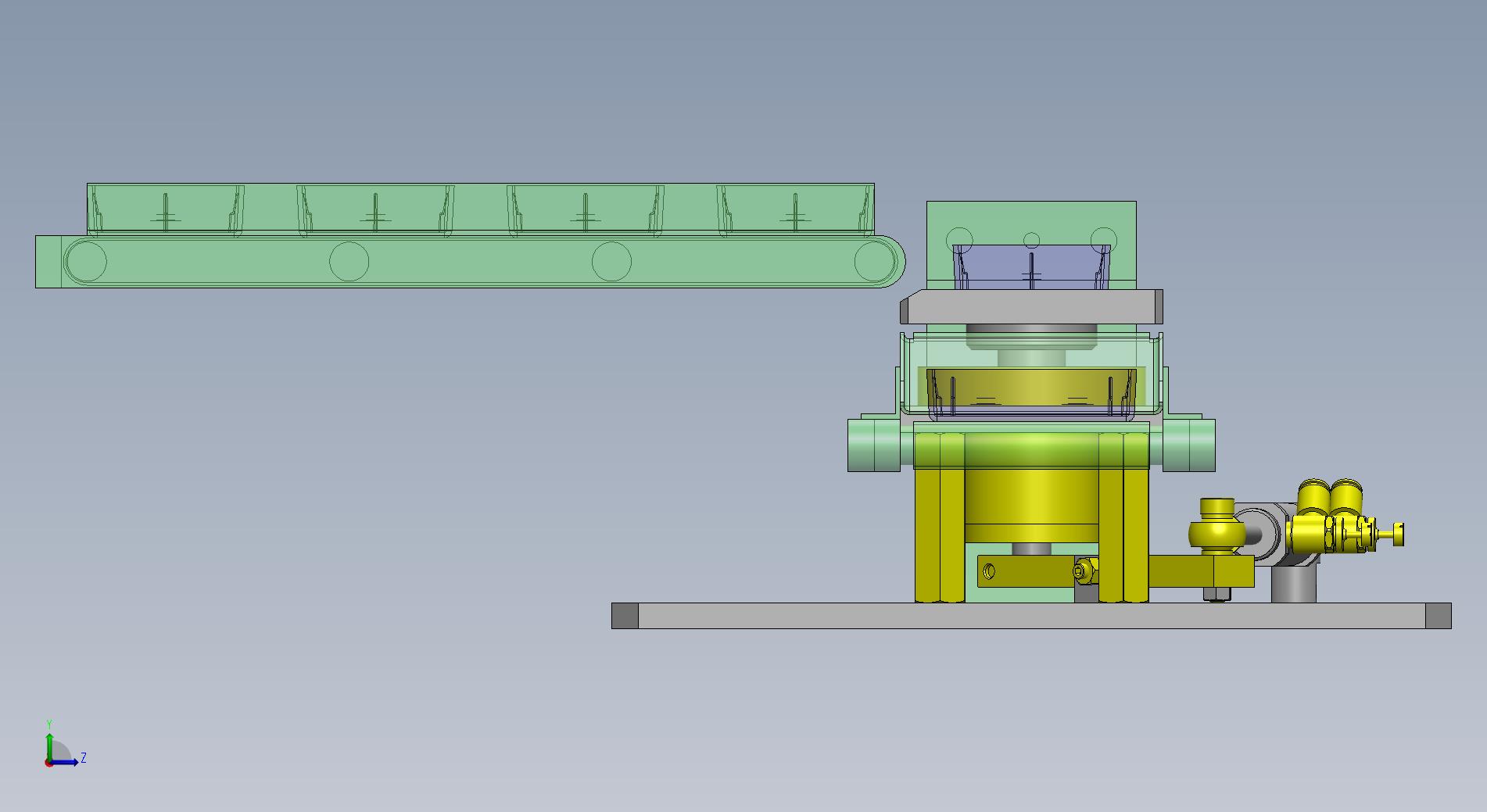Select the second conveyor roller from the left
The height and width of the screenshot is (812, 1487).
pos(349,261)
